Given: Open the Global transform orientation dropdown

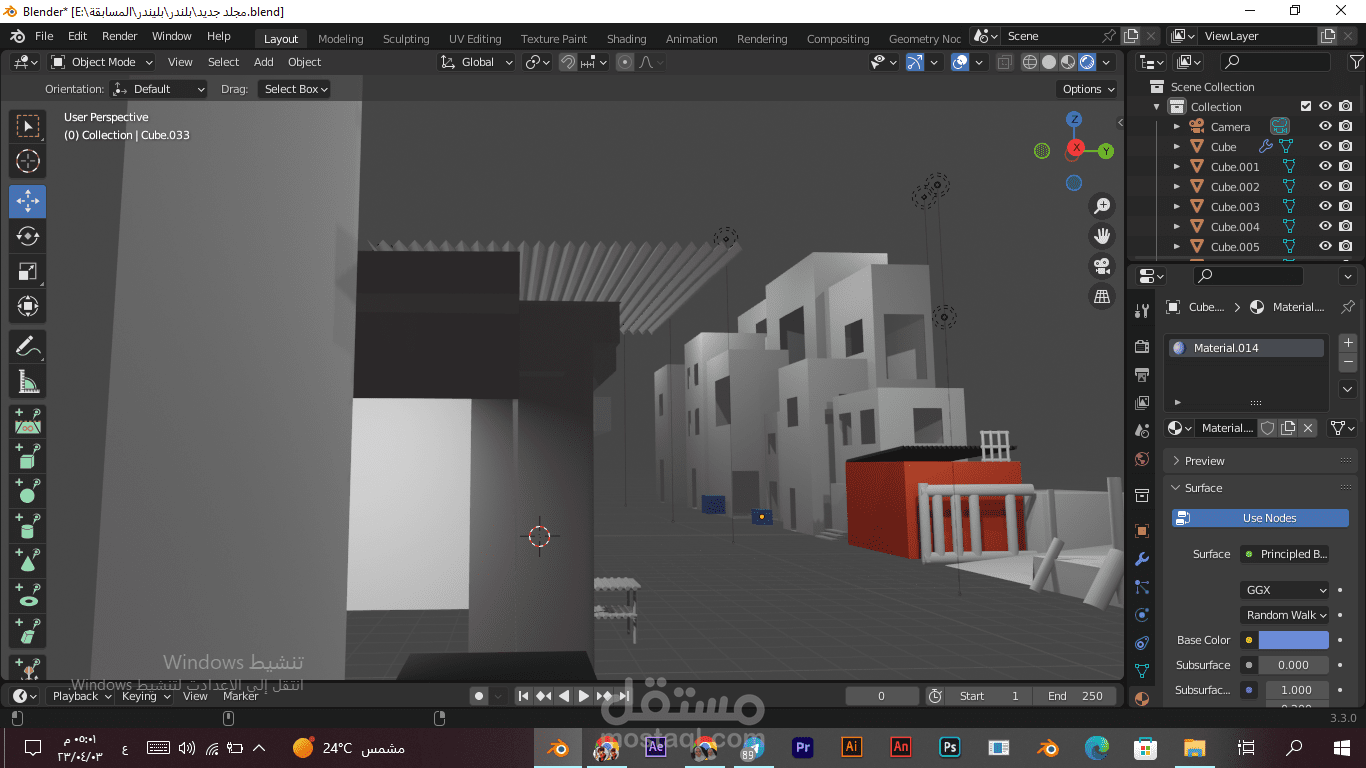Looking at the screenshot, I should (476, 62).
